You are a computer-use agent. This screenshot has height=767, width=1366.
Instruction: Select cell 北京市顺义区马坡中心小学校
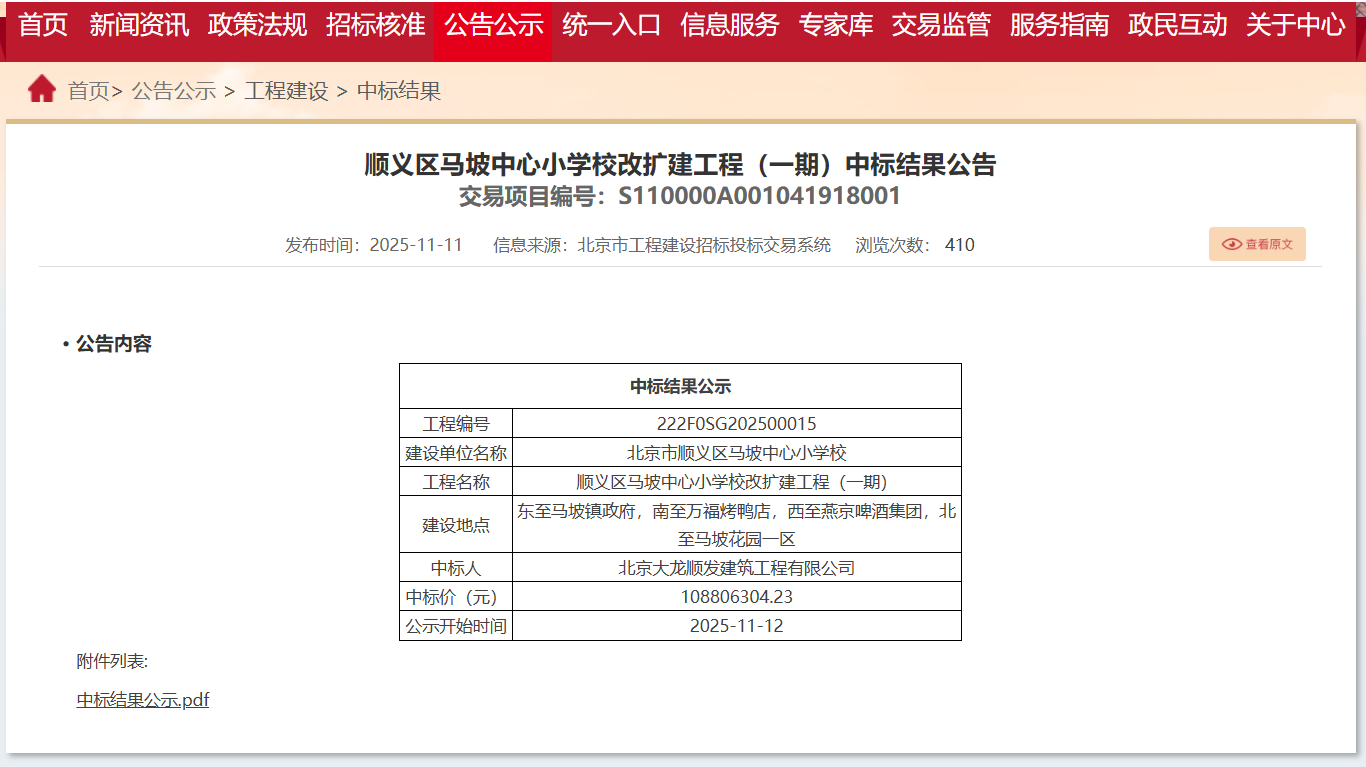736,453
